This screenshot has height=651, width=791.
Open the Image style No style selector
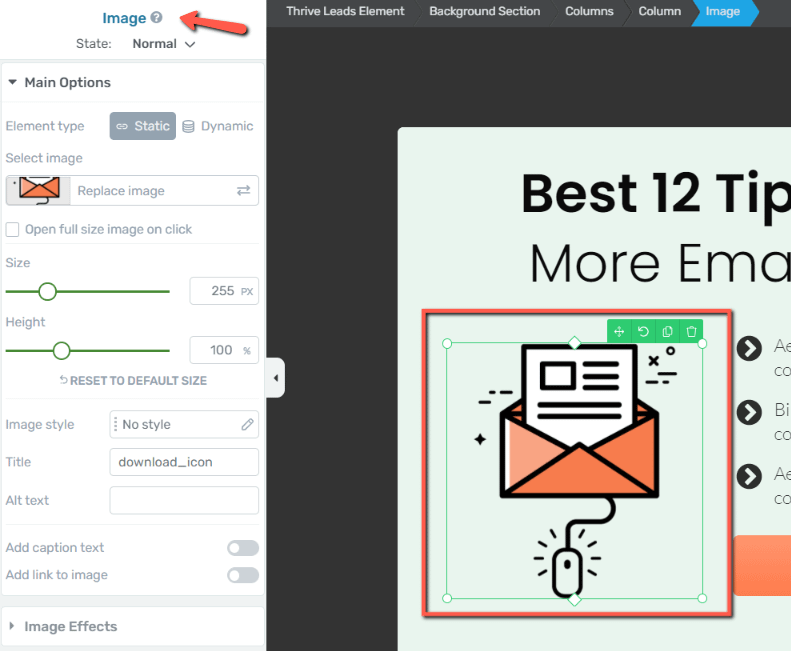[x=184, y=424]
